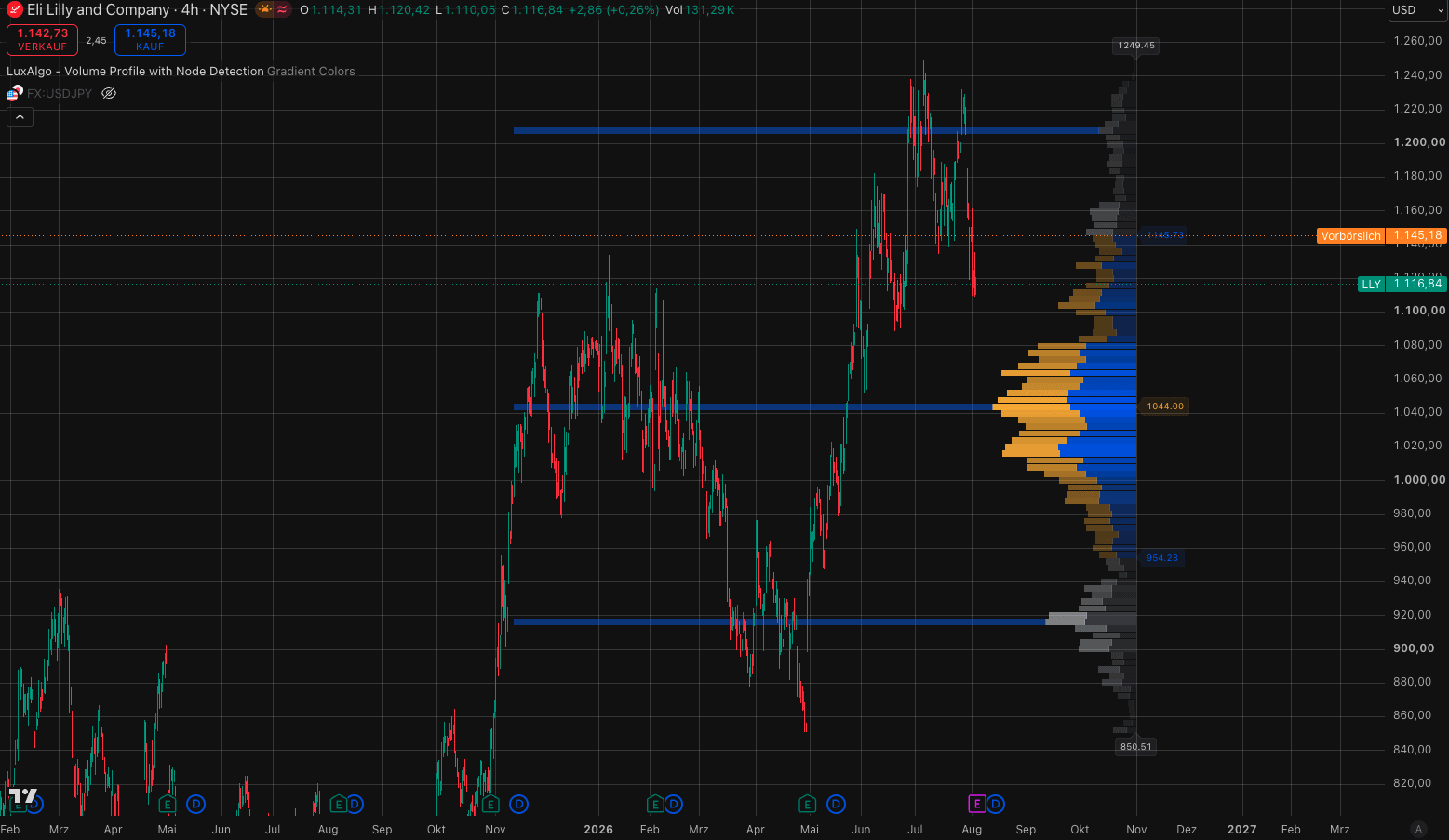Toggle the auto-scale A button
Image resolution: width=1449 pixels, height=840 pixels.
tap(1418, 829)
